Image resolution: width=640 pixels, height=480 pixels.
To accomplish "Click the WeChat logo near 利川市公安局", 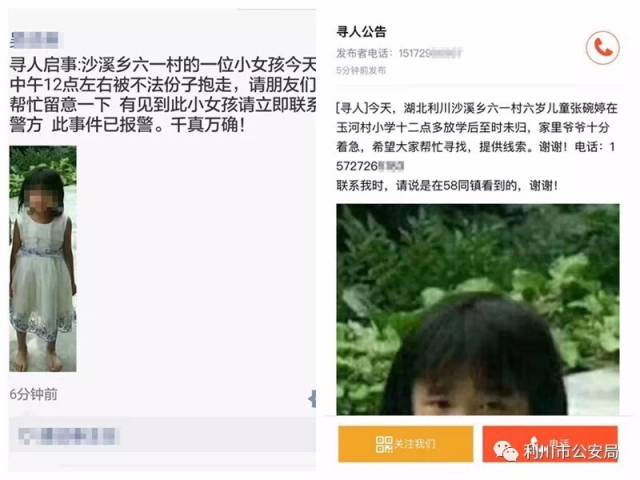I will tap(506, 451).
